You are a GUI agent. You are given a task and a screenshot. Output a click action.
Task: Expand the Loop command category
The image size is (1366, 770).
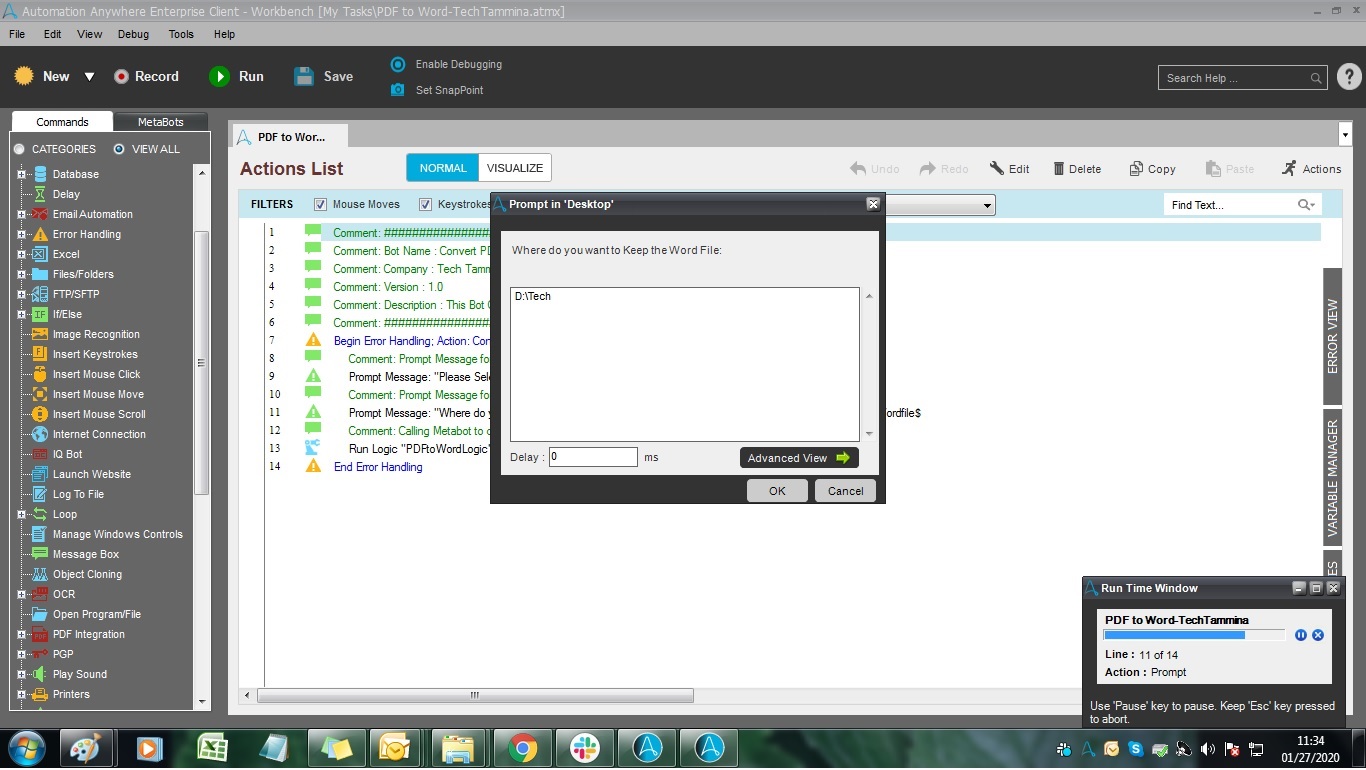pyautogui.click(x=21, y=514)
